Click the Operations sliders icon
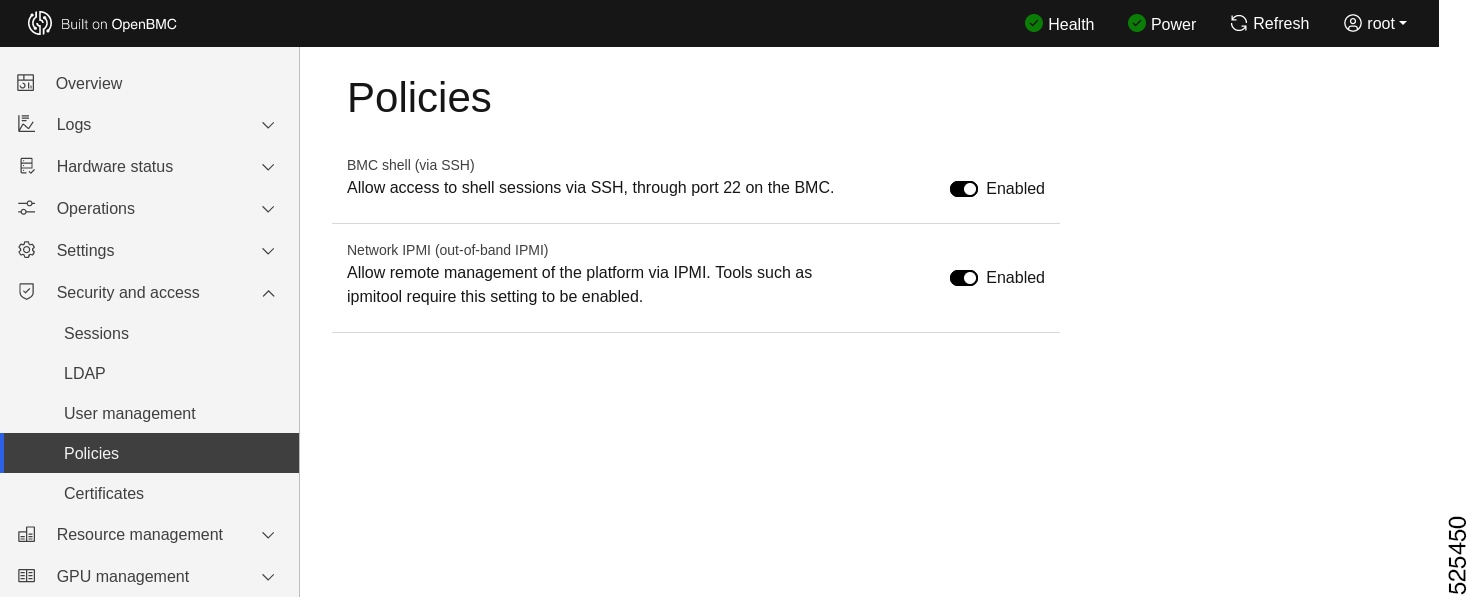The width and height of the screenshot is (1468, 597). 26,208
